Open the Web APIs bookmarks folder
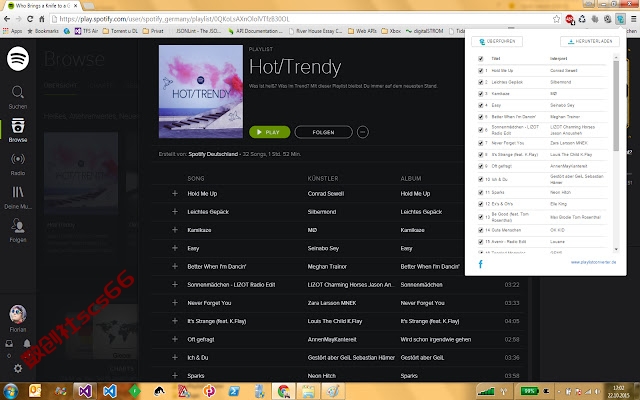Viewport: 640px width, 400px height. (362, 31)
